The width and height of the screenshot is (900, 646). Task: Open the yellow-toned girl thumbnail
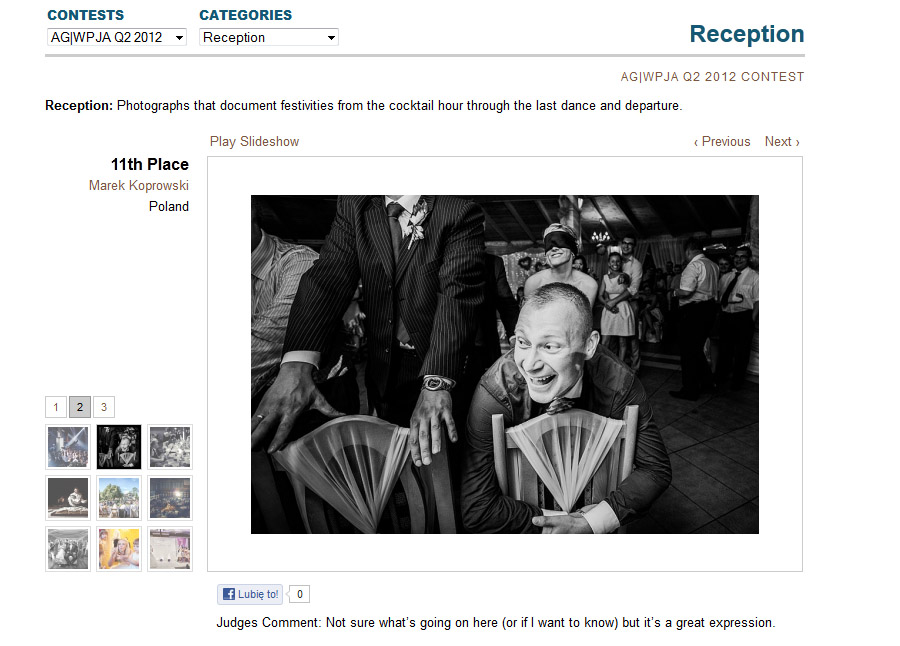pos(119,549)
